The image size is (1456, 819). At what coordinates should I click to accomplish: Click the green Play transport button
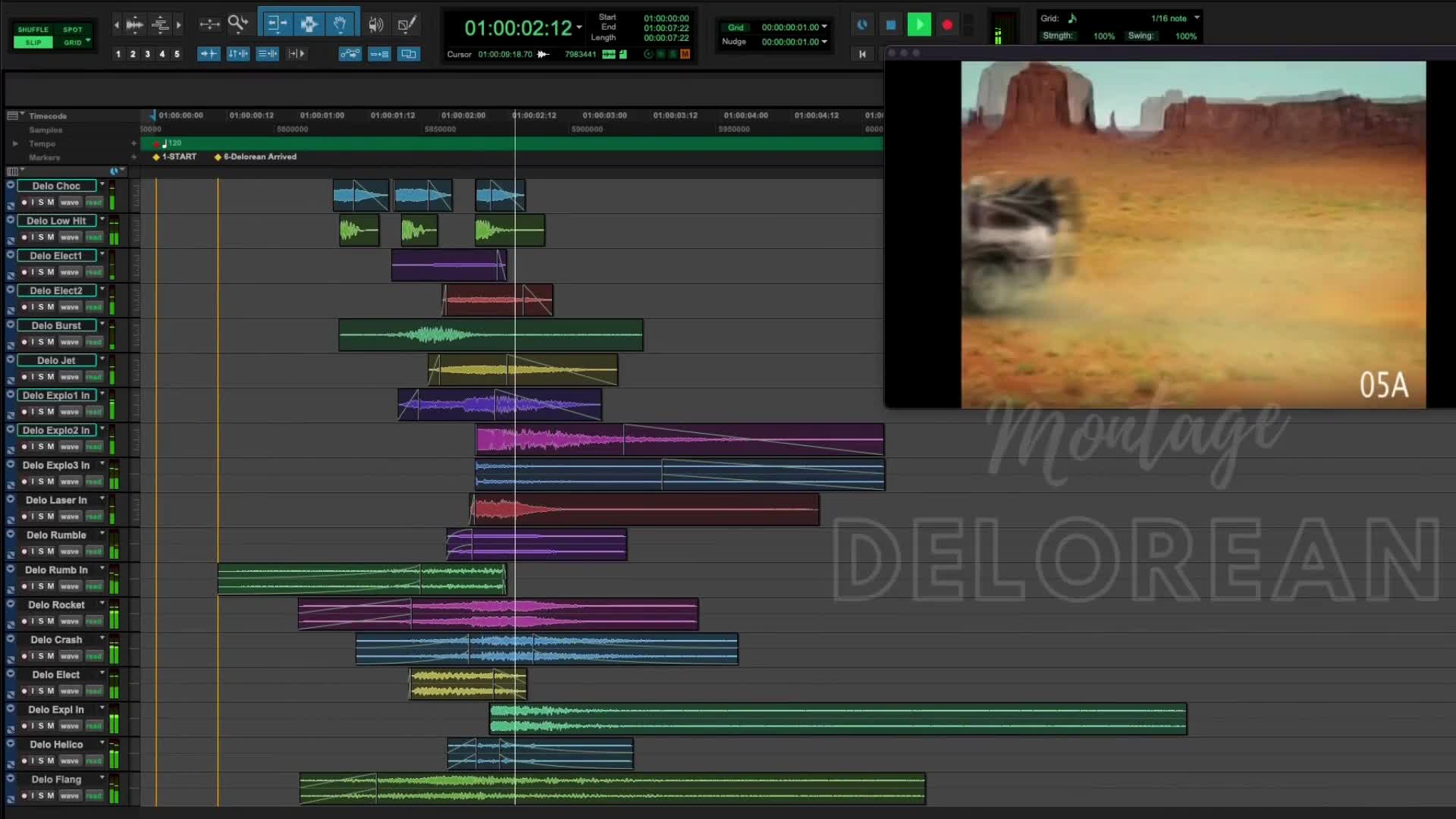pyautogui.click(x=919, y=25)
